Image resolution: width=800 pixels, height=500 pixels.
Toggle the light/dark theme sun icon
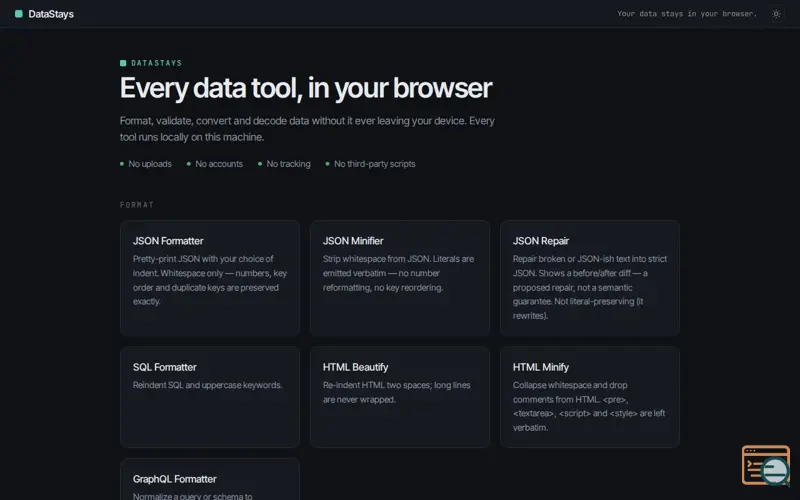click(x=776, y=14)
